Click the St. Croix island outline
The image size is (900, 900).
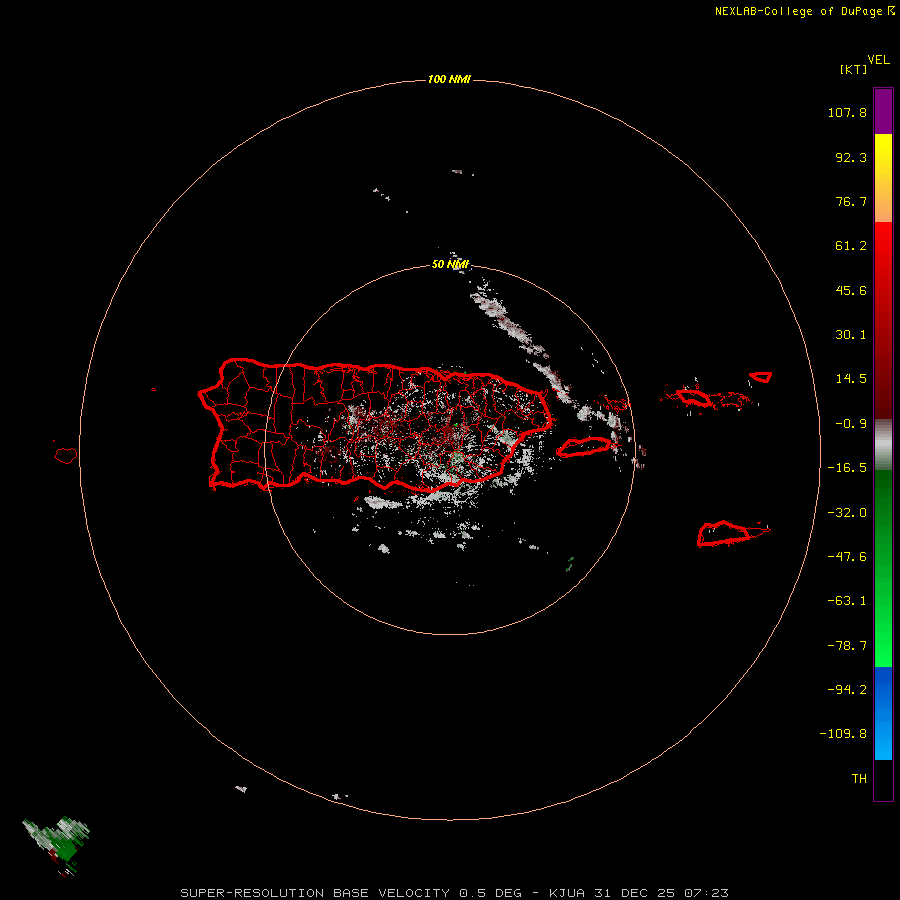coord(732,534)
